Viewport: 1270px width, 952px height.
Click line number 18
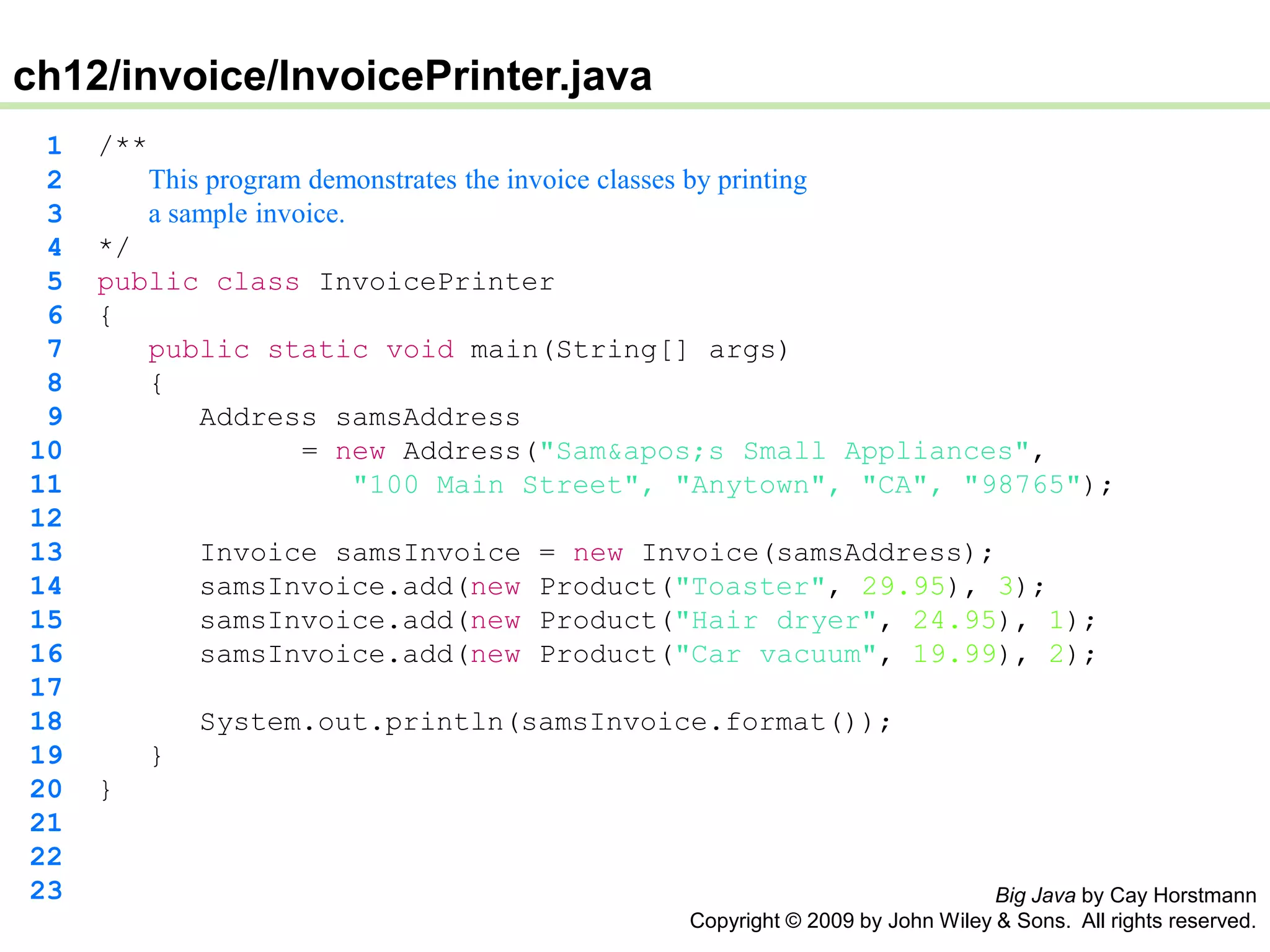(x=47, y=721)
